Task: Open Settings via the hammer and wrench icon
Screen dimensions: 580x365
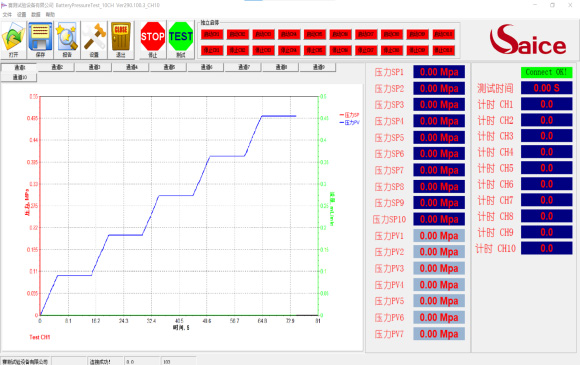Action: [94, 40]
